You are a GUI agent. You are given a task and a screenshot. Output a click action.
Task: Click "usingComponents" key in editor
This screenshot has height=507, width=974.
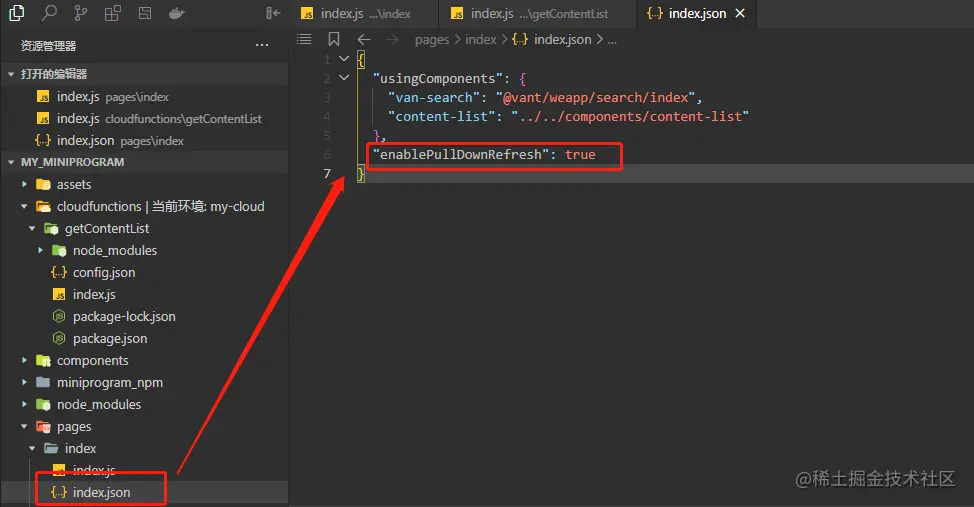[437, 78]
